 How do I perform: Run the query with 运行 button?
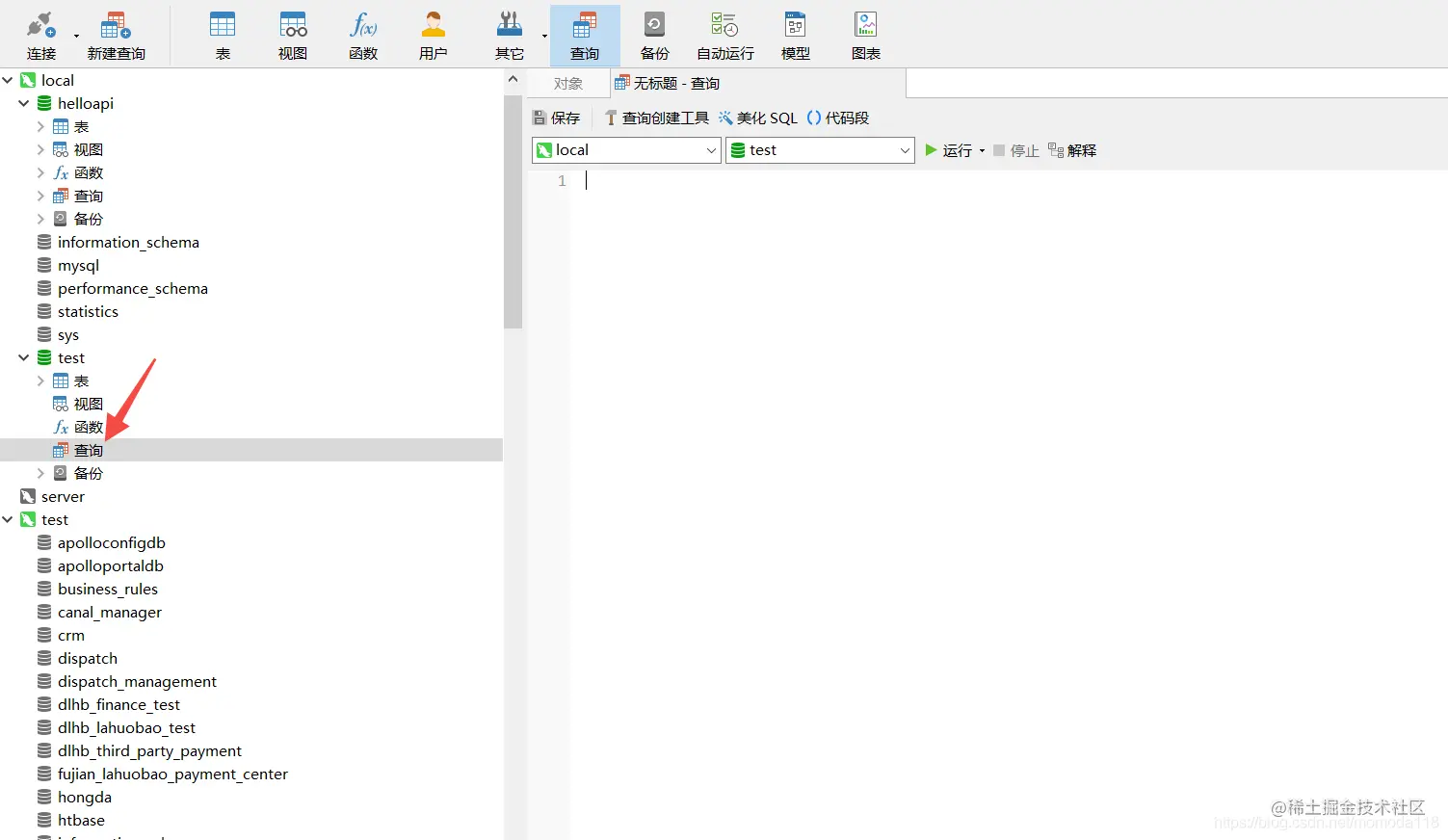tap(949, 150)
